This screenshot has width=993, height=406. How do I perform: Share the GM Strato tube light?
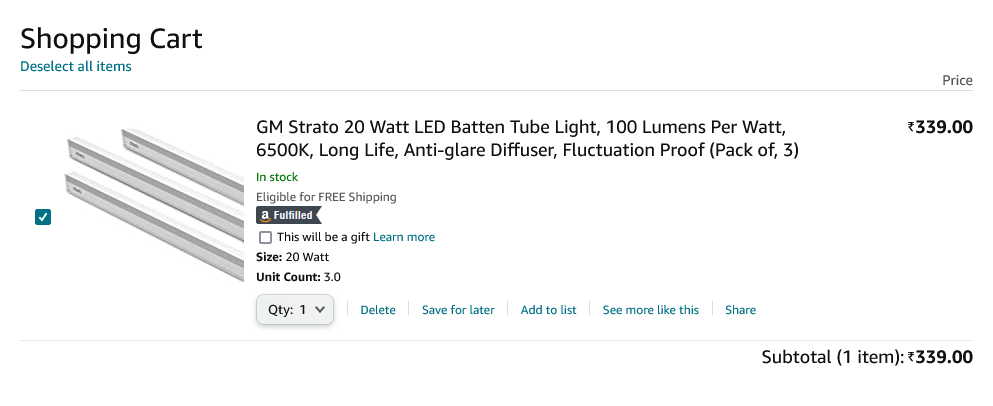(740, 310)
